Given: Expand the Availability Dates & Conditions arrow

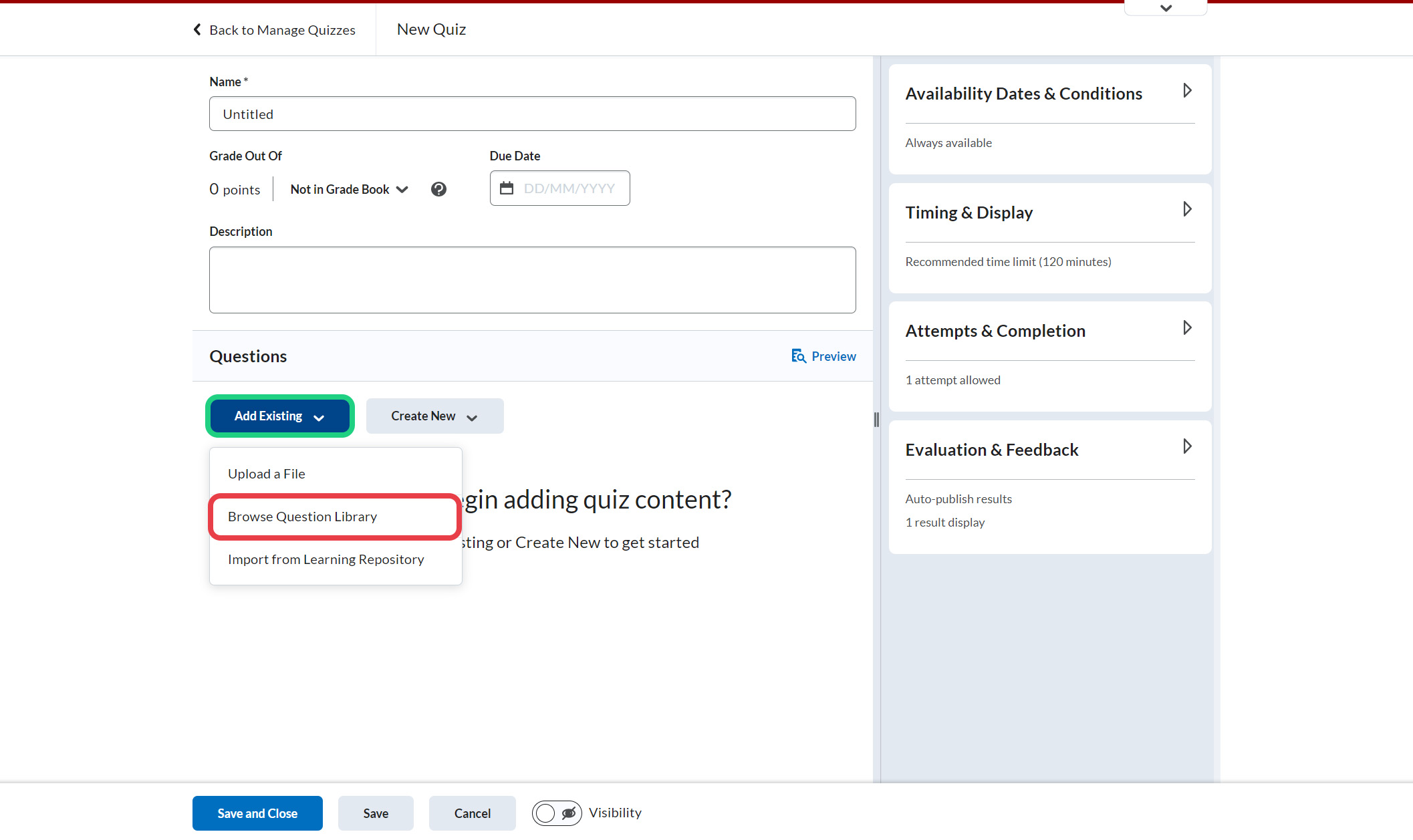Looking at the screenshot, I should point(1187,90).
